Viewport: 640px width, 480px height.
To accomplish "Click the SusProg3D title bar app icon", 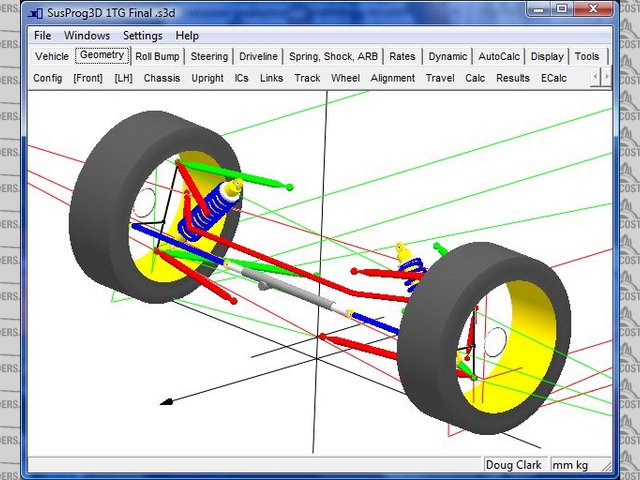I will click(36, 13).
